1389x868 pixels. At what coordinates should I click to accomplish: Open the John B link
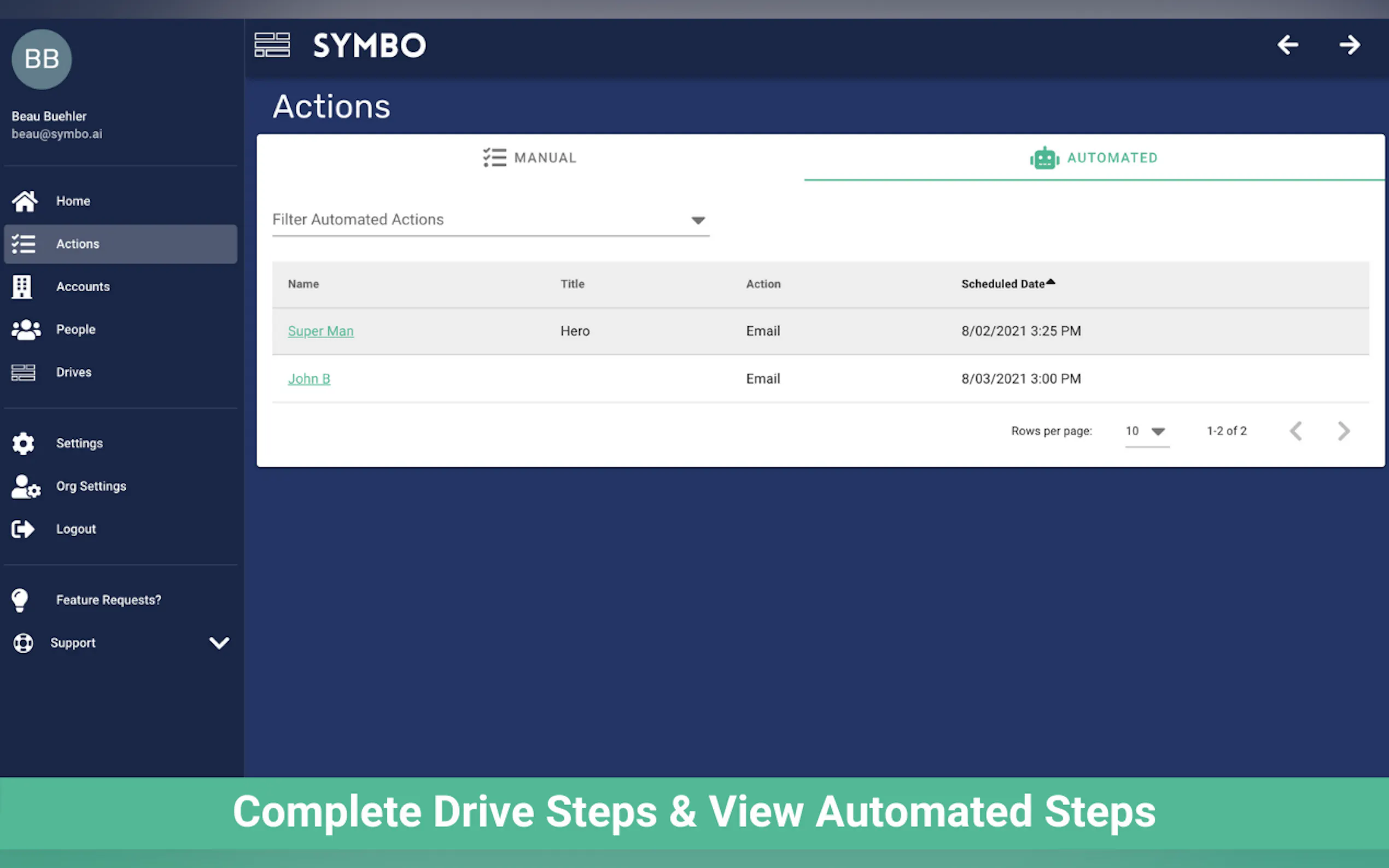309,379
